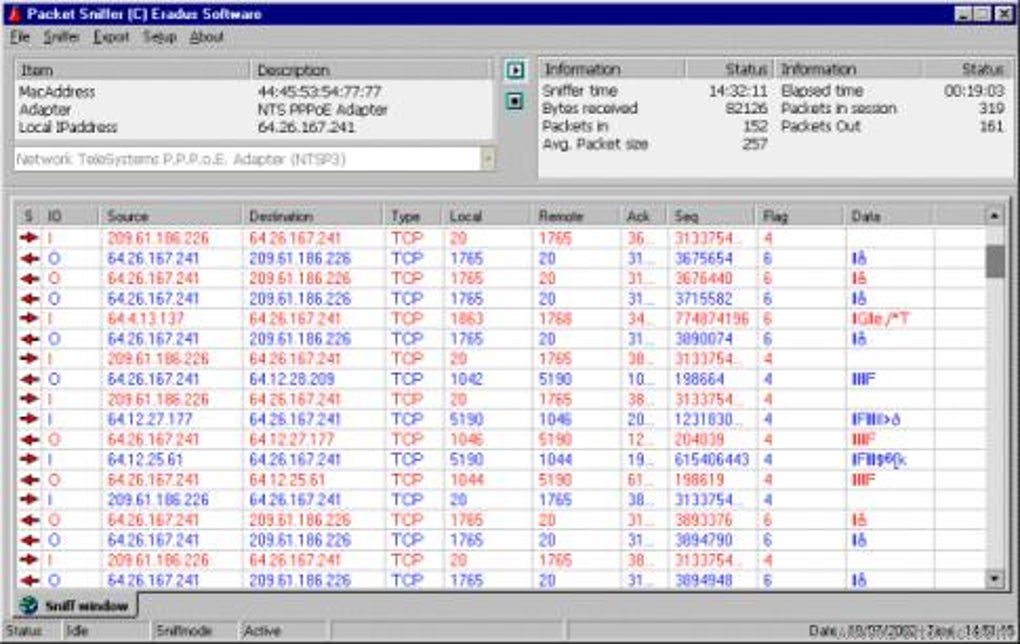This screenshot has height=644, width=1020.
Task: Click the Packets in session value 319
Action: 991,108
